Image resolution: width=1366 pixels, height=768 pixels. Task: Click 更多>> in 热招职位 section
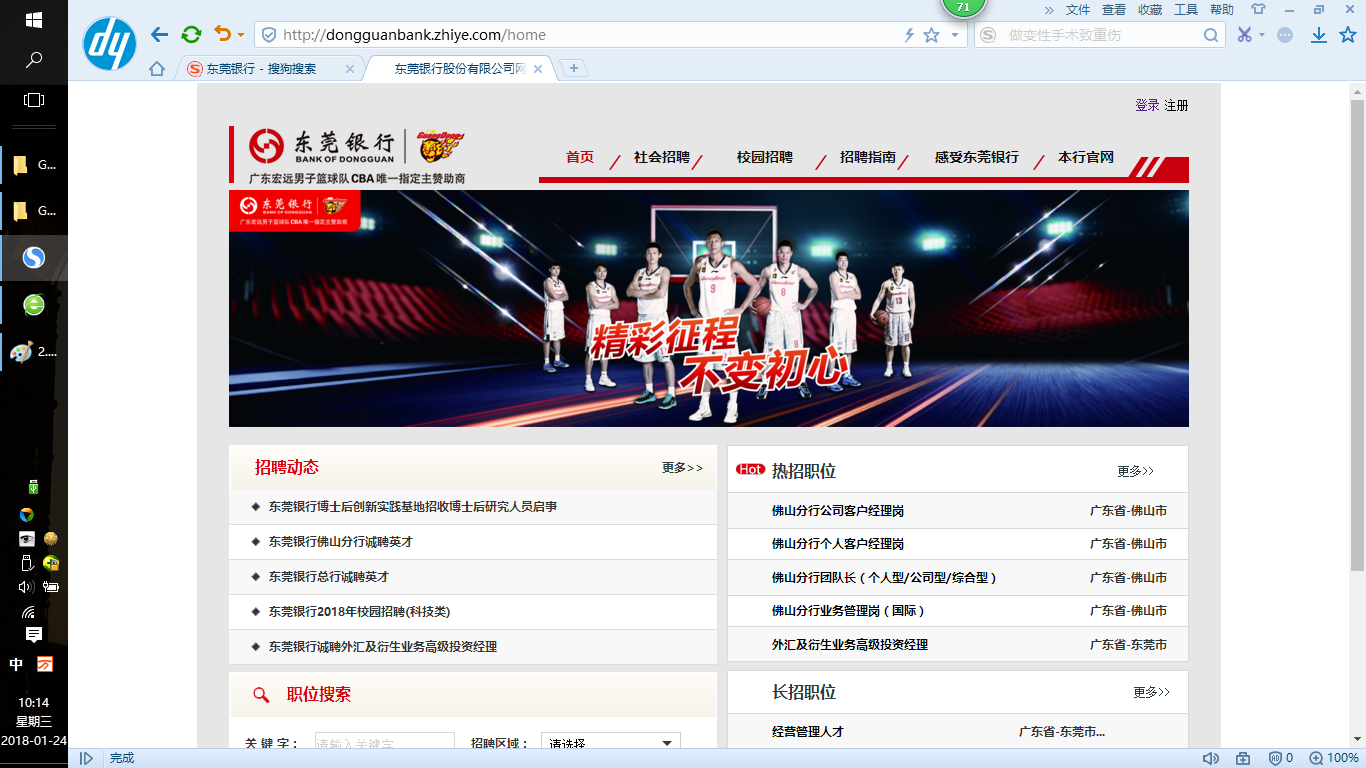[x=1136, y=471]
